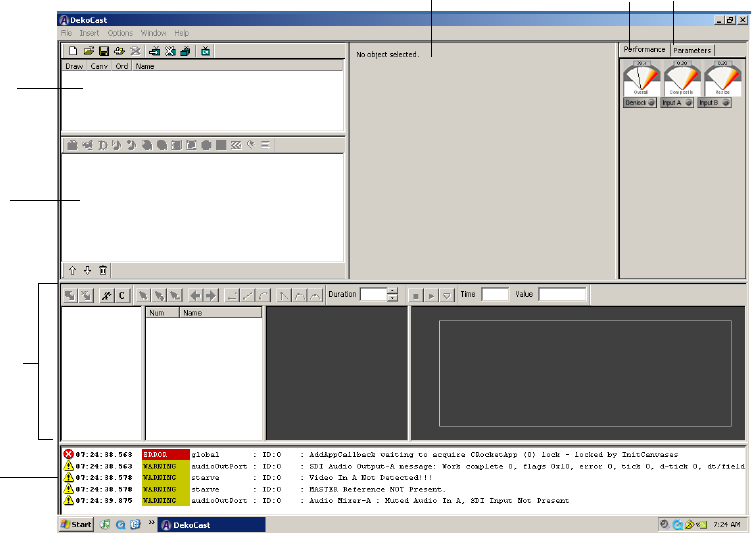The height and width of the screenshot is (533, 752).
Task: Click into the Value input field
Action: click(x=563, y=295)
